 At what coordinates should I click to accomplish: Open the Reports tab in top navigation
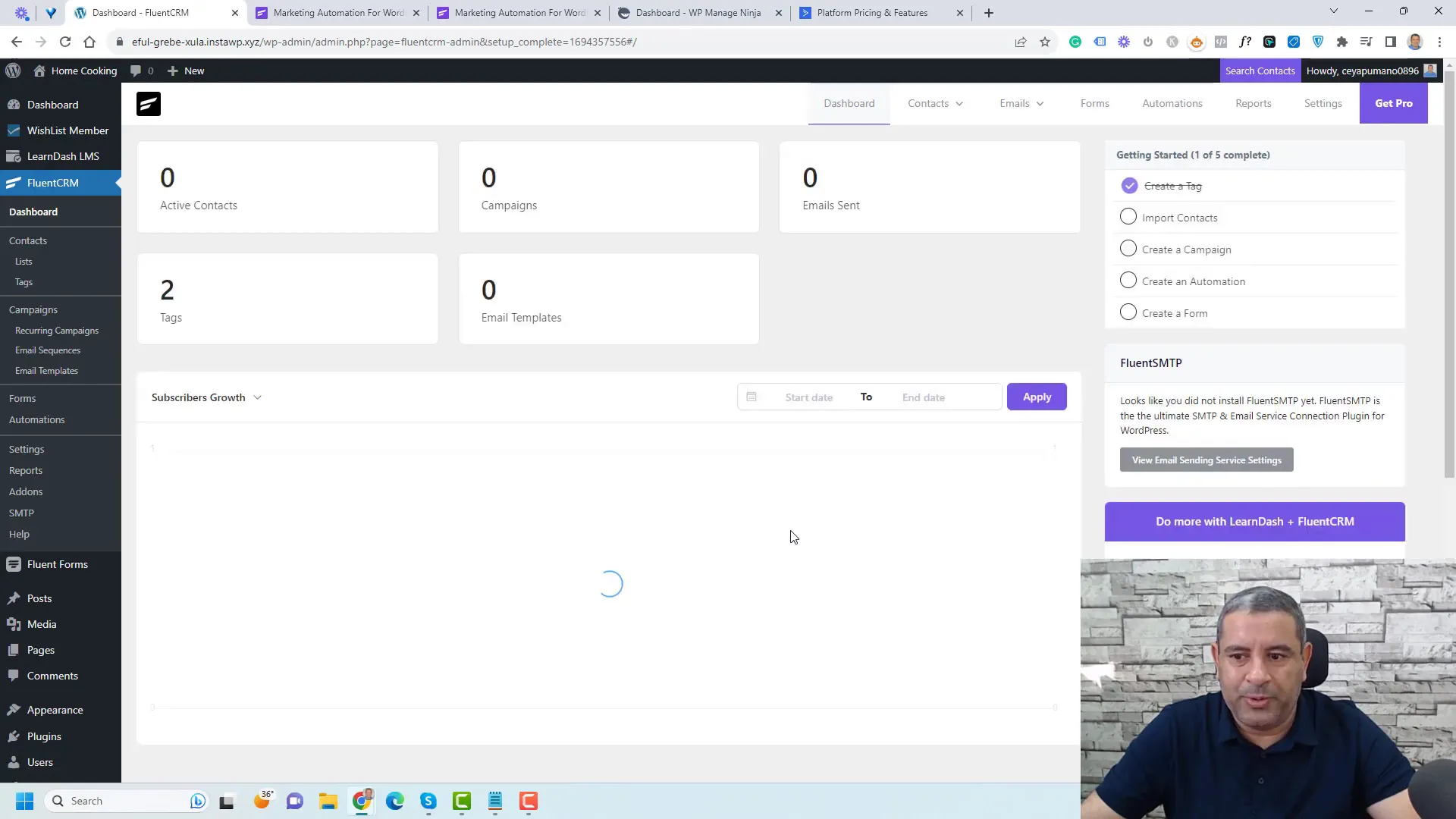click(x=1253, y=103)
